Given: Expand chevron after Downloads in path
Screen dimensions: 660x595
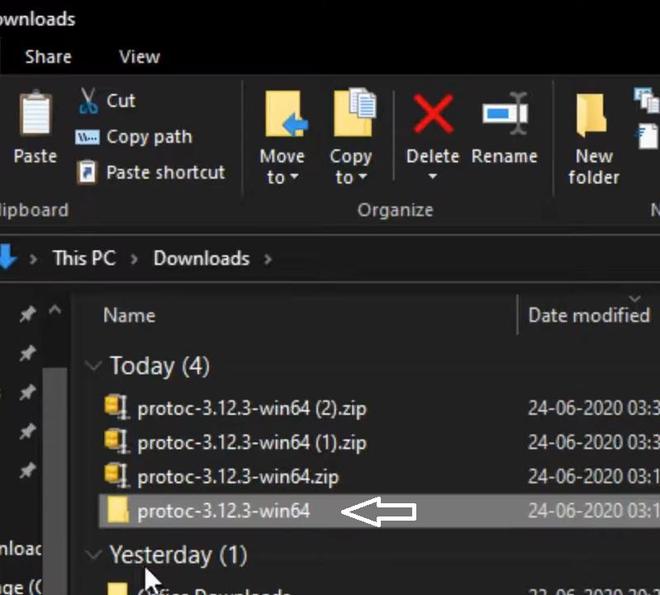Looking at the screenshot, I should coord(268,259).
